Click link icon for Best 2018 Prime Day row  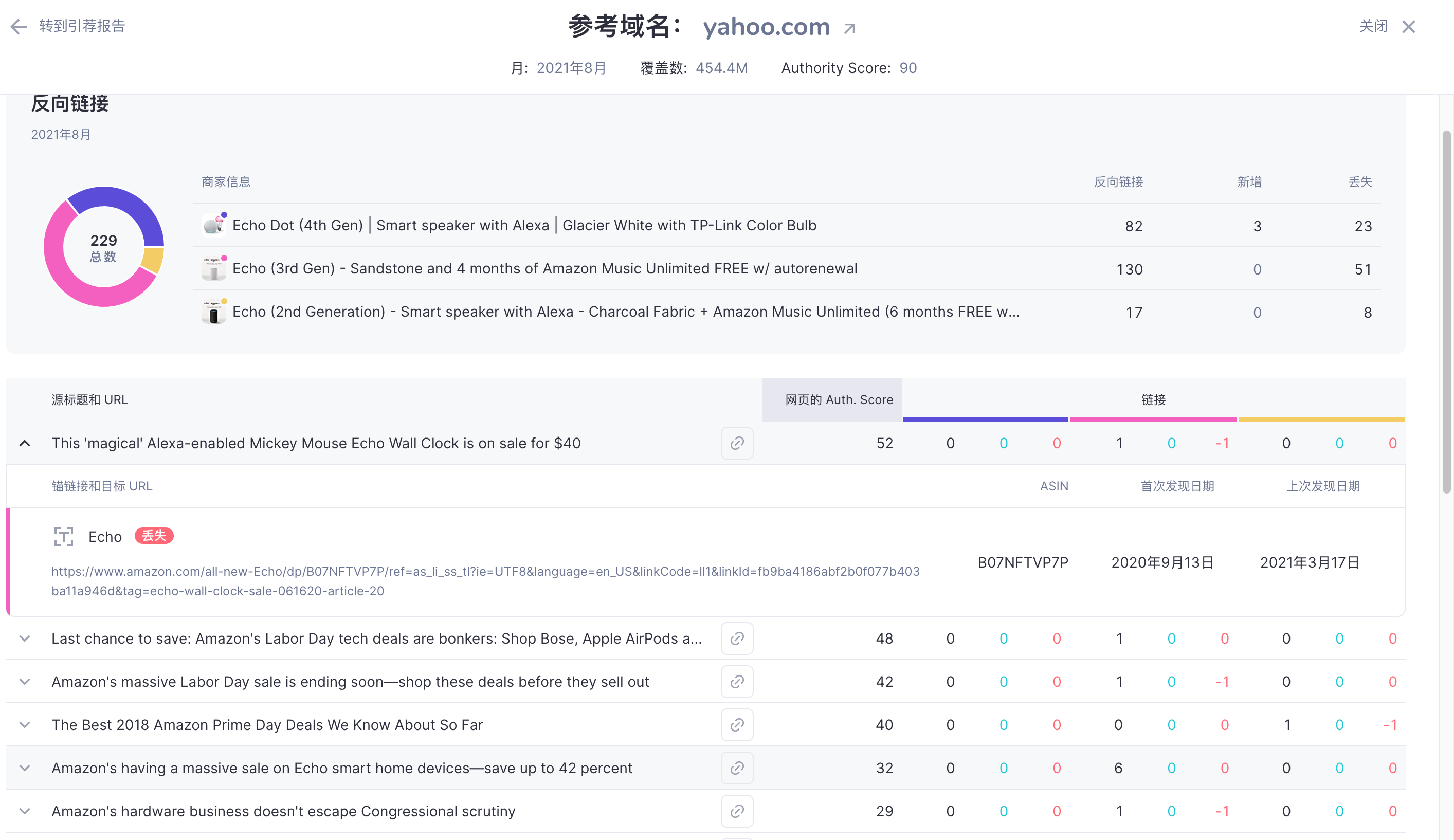[737, 725]
